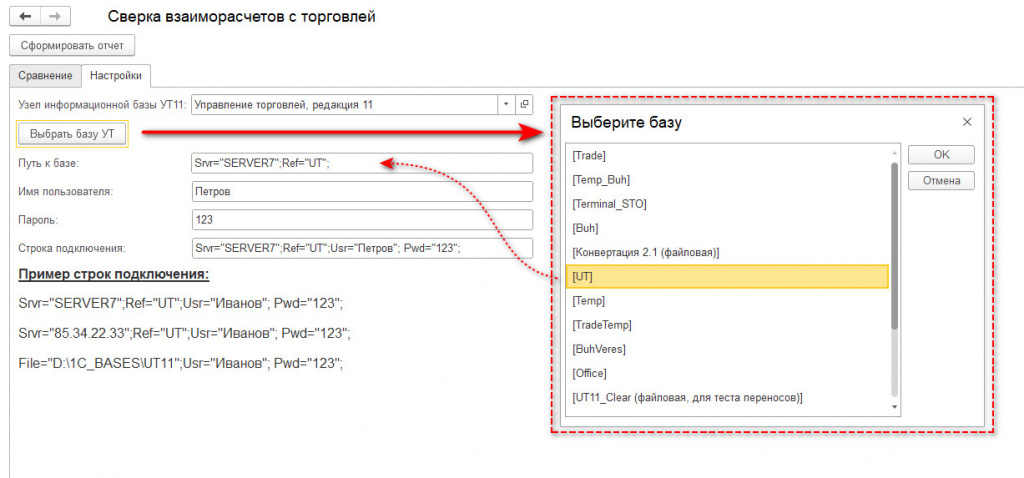Click the base list scrollbar thumb
The width and height of the screenshot is (1024, 478).
tap(894, 246)
